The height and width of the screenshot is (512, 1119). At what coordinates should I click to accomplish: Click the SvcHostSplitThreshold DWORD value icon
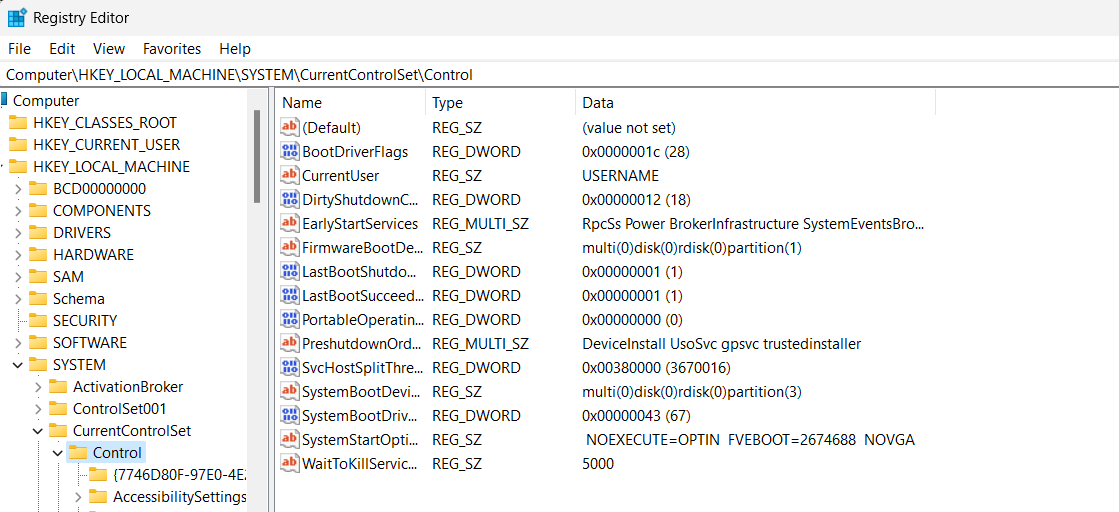pyautogui.click(x=290, y=368)
